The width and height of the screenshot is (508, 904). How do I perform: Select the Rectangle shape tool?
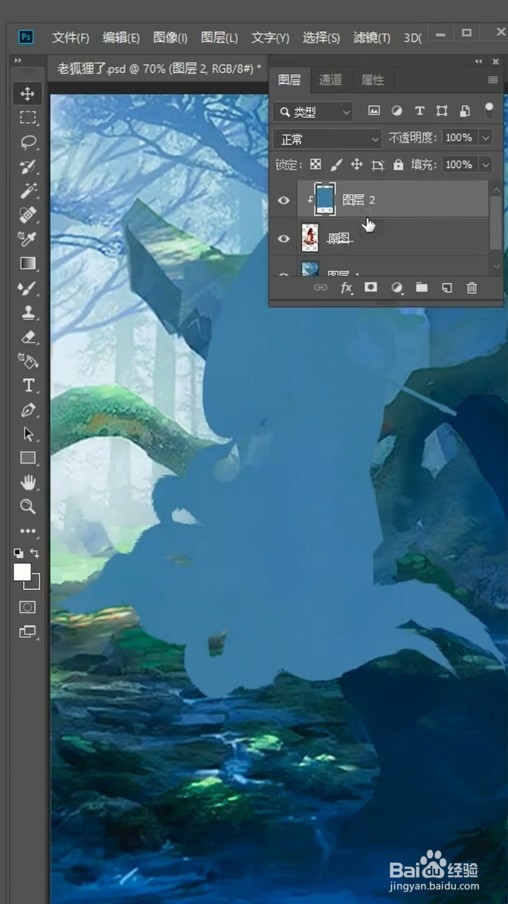tap(28, 458)
